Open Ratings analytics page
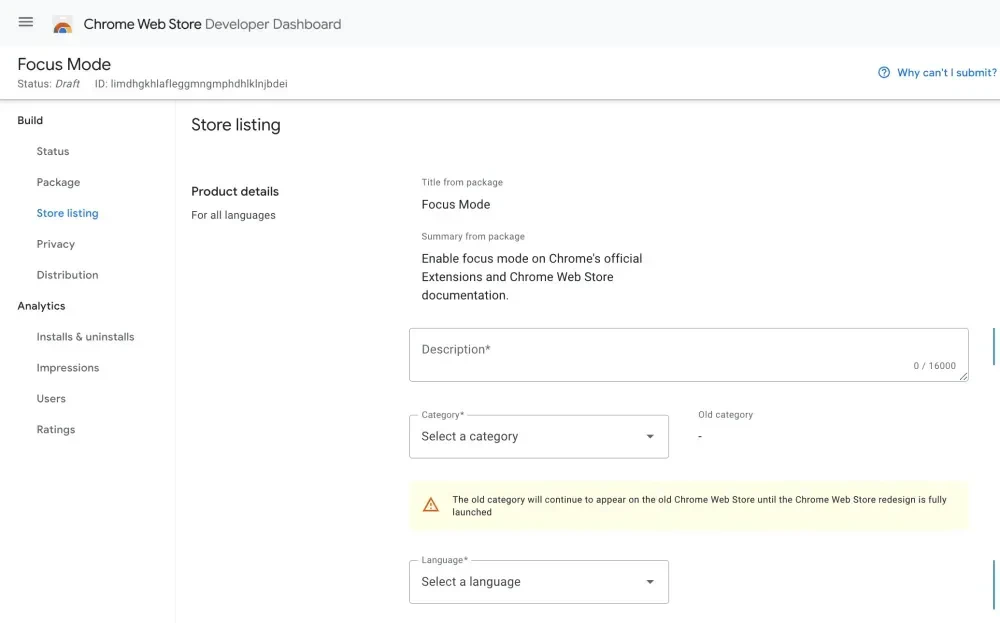Screen dimensions: 1000x623 [55, 430]
